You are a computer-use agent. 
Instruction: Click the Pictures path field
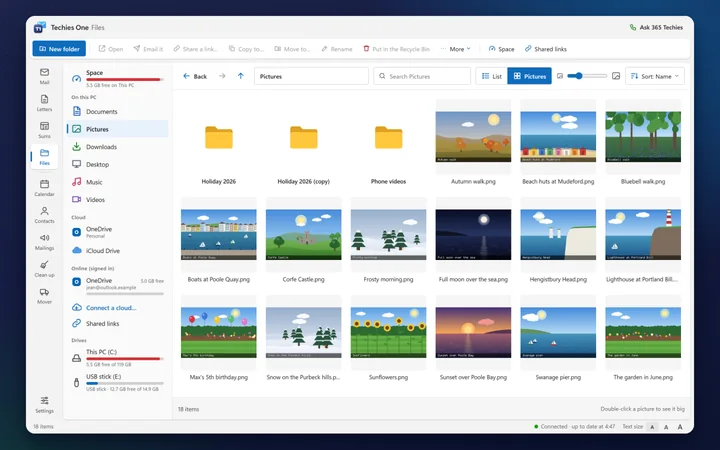coord(311,76)
